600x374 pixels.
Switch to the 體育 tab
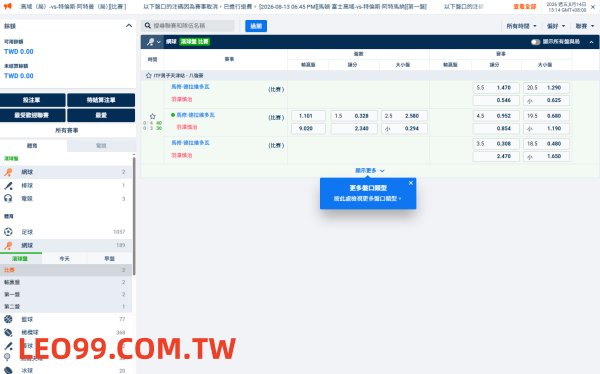pyautogui.click(x=32, y=145)
